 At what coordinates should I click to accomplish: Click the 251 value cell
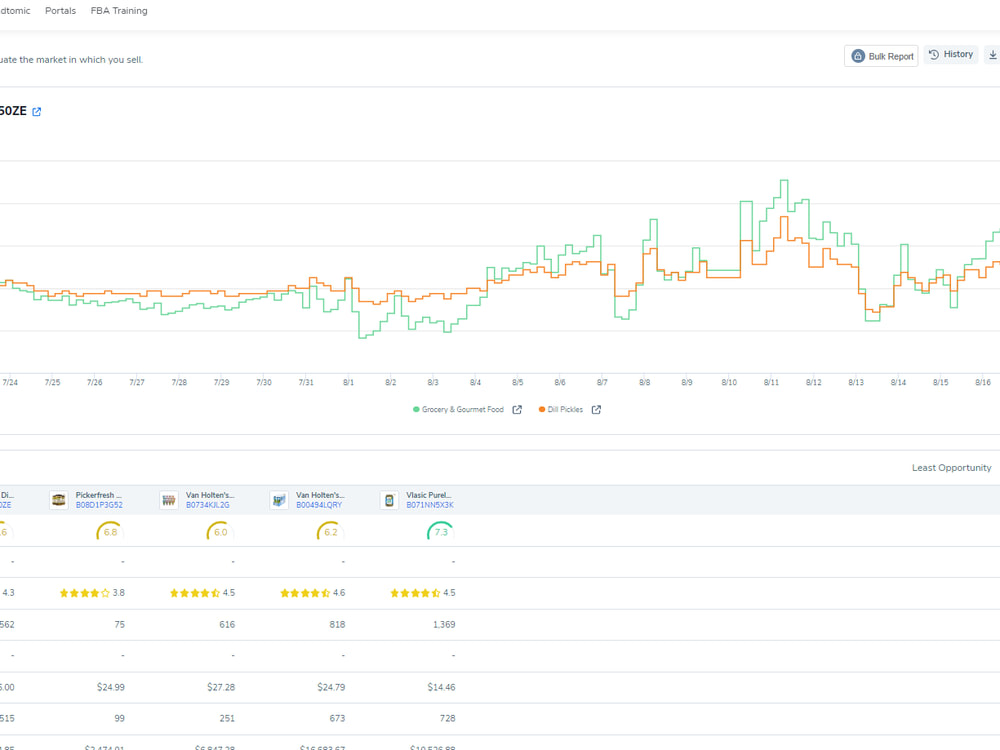click(x=227, y=718)
